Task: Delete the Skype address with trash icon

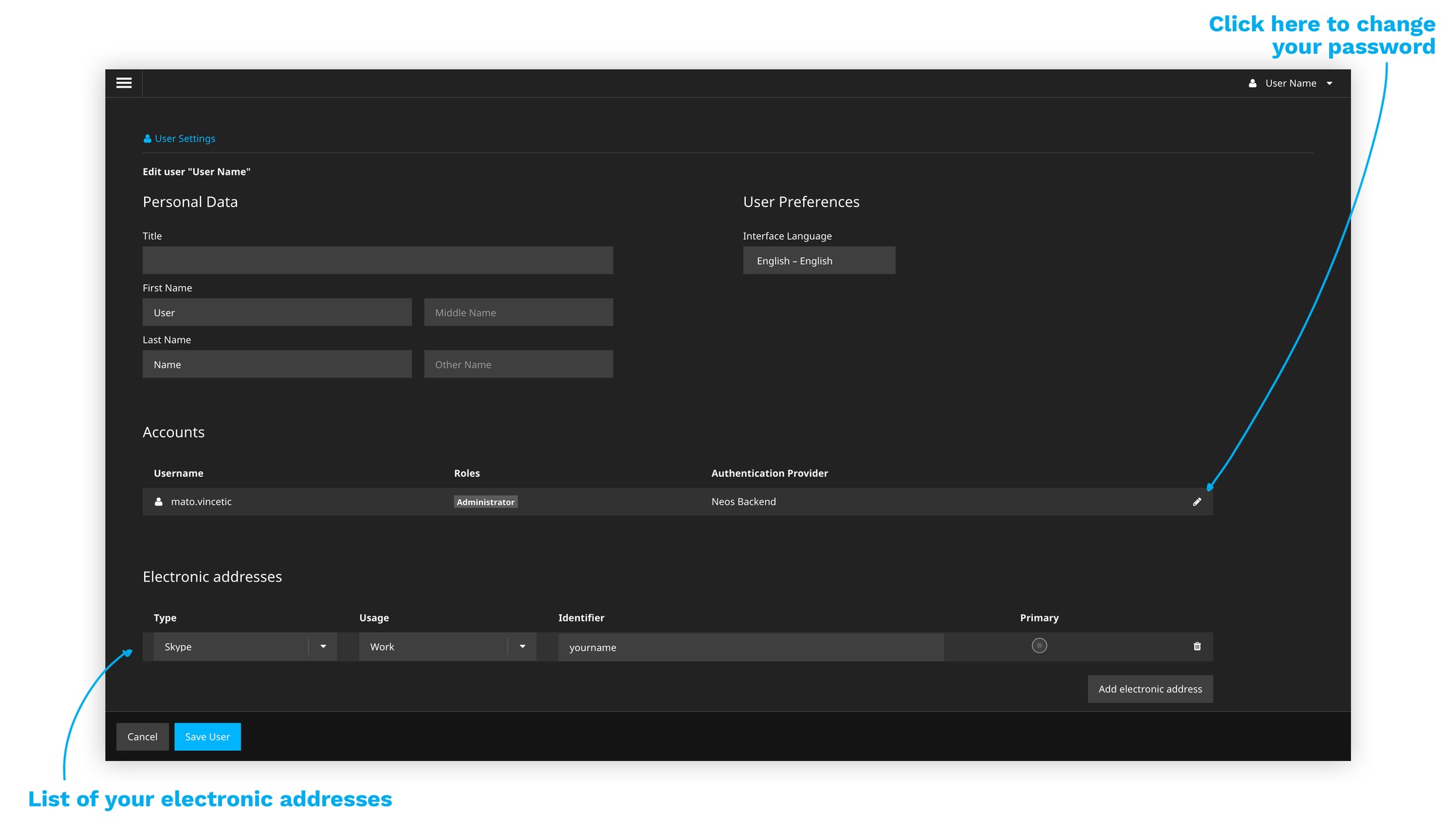Action: (x=1197, y=646)
